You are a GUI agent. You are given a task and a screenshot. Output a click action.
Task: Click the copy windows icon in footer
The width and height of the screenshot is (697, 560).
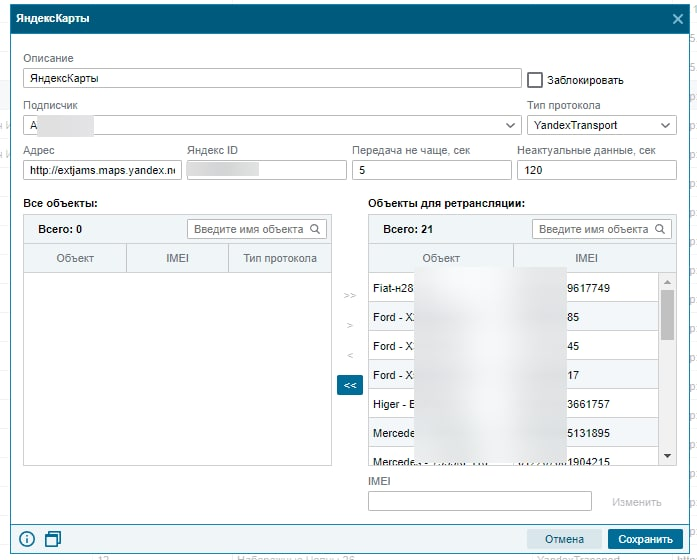point(53,539)
